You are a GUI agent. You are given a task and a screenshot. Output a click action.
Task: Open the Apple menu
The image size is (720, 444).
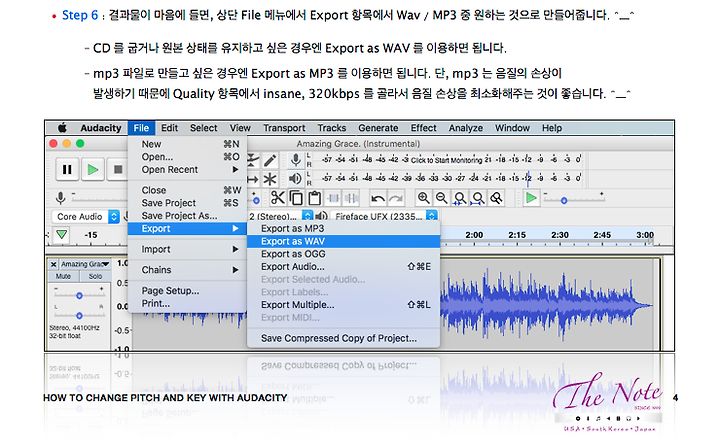62,128
